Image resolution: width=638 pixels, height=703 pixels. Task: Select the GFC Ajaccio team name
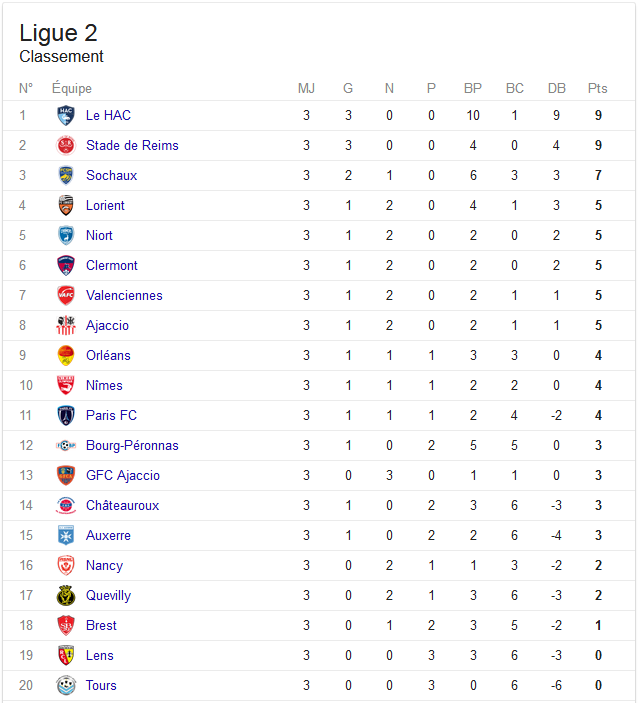tap(123, 475)
